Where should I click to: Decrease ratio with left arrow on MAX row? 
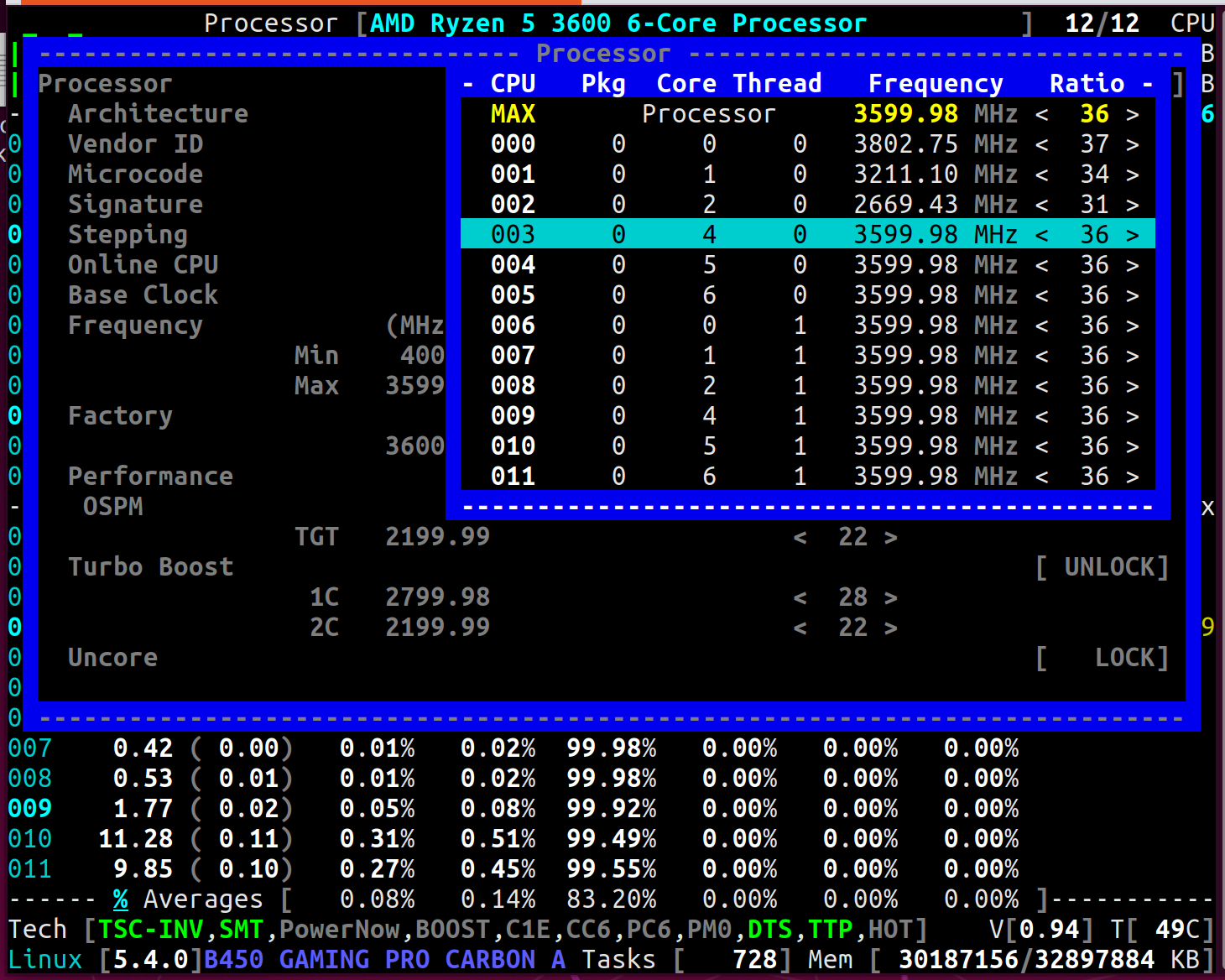point(1041,114)
